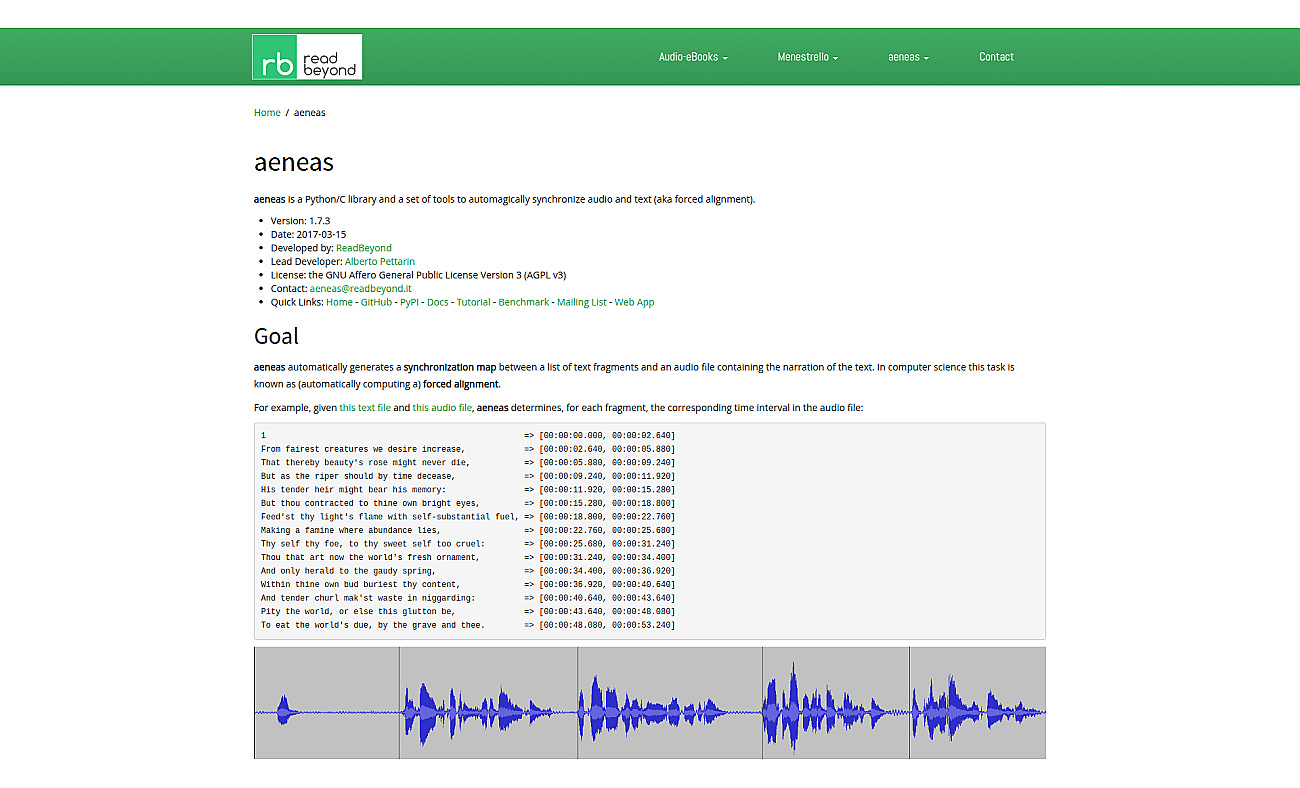Click time interval '[00:00:48.080, 00:00:53.240]'
Viewport: 1300px width, 788px height.
pyautogui.click(x=607, y=625)
